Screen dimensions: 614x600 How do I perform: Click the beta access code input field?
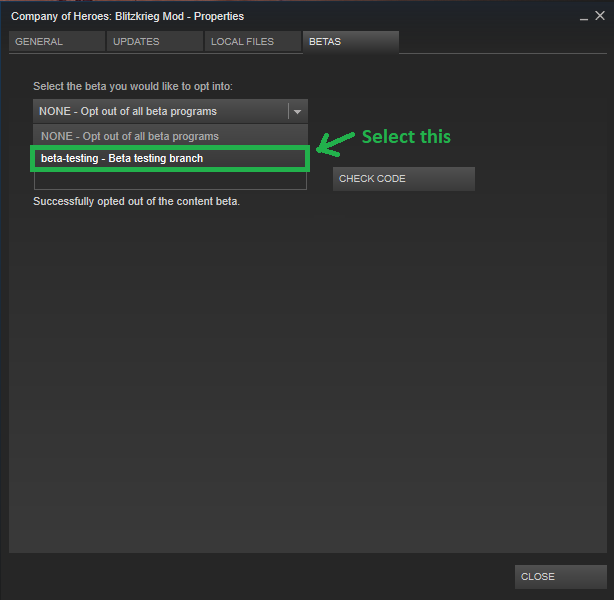coord(170,180)
